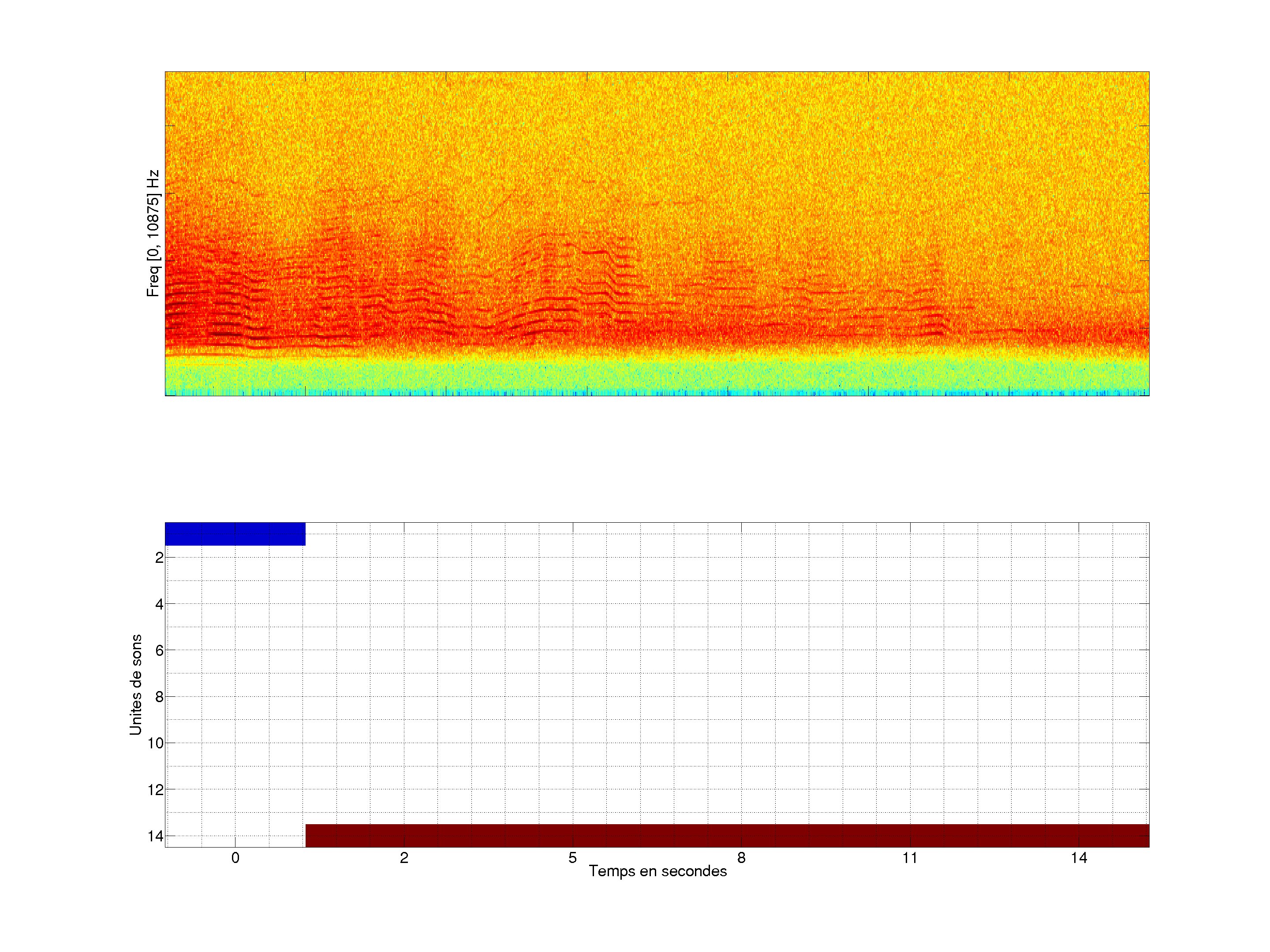Click x-axis tick label 8
The width and height of the screenshot is (1270, 952).
pyautogui.click(x=741, y=858)
